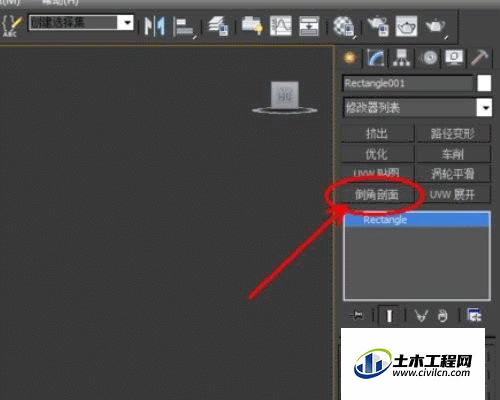Screen dimensions: 500x400
Task: Switch to the Create command panel tab
Action: click(x=350, y=58)
